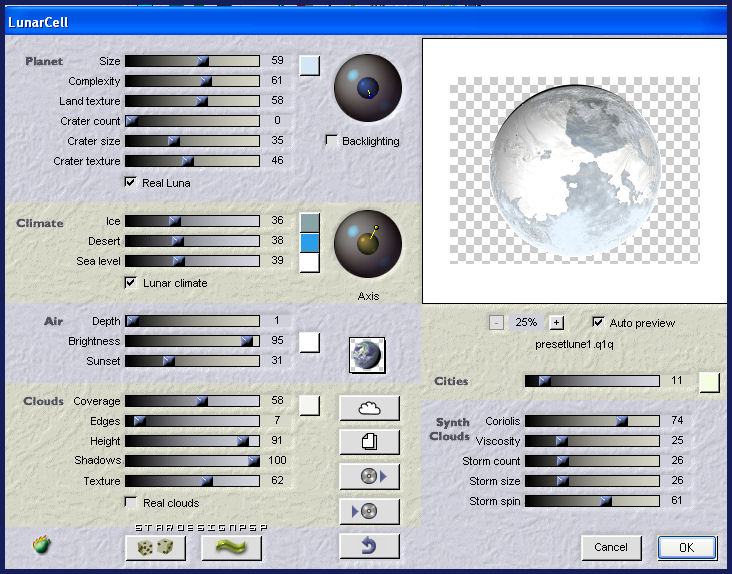Click the Coriolis slider
732x574 pixels.
(x=592, y=421)
